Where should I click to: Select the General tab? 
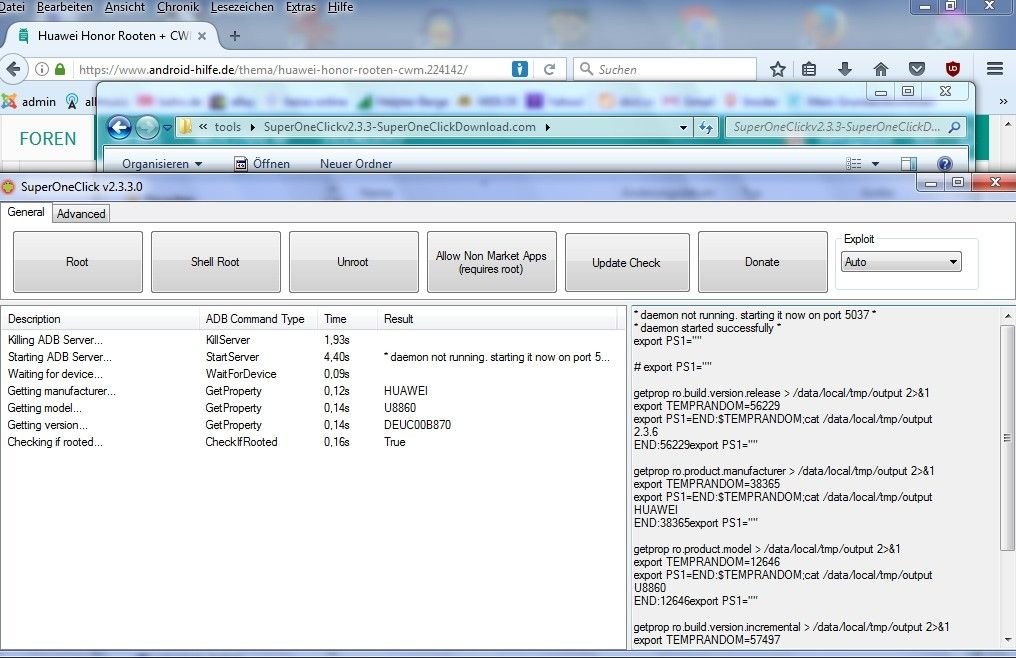coord(26,212)
